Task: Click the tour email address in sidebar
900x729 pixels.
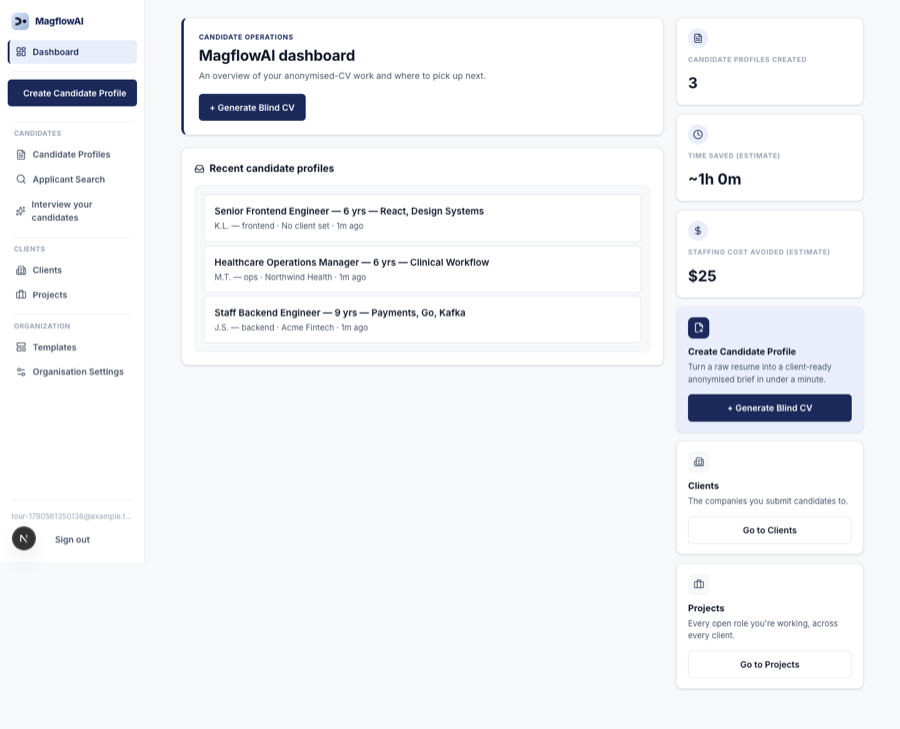Action: pyautogui.click(x=72, y=516)
